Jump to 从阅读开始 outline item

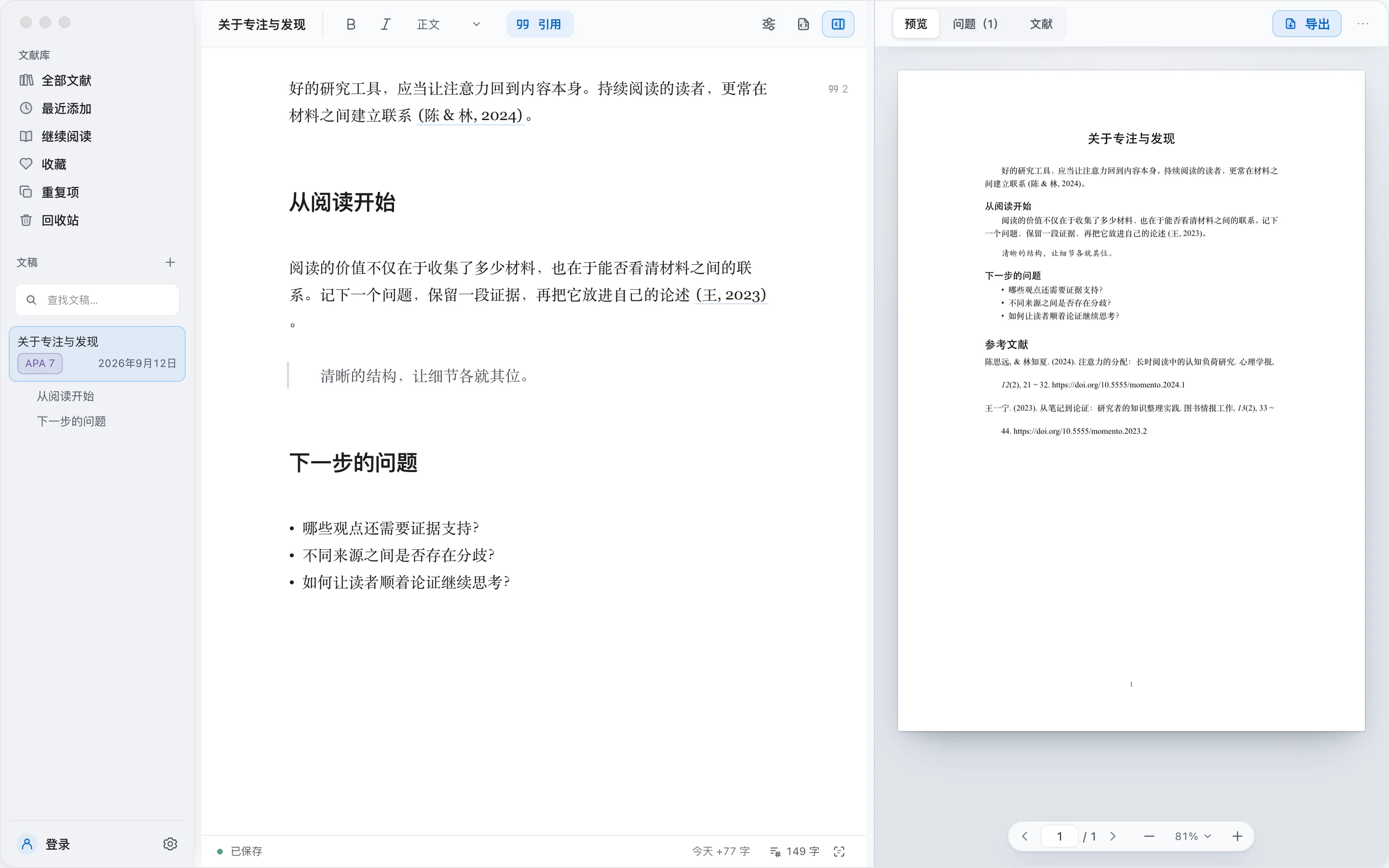pyautogui.click(x=66, y=396)
